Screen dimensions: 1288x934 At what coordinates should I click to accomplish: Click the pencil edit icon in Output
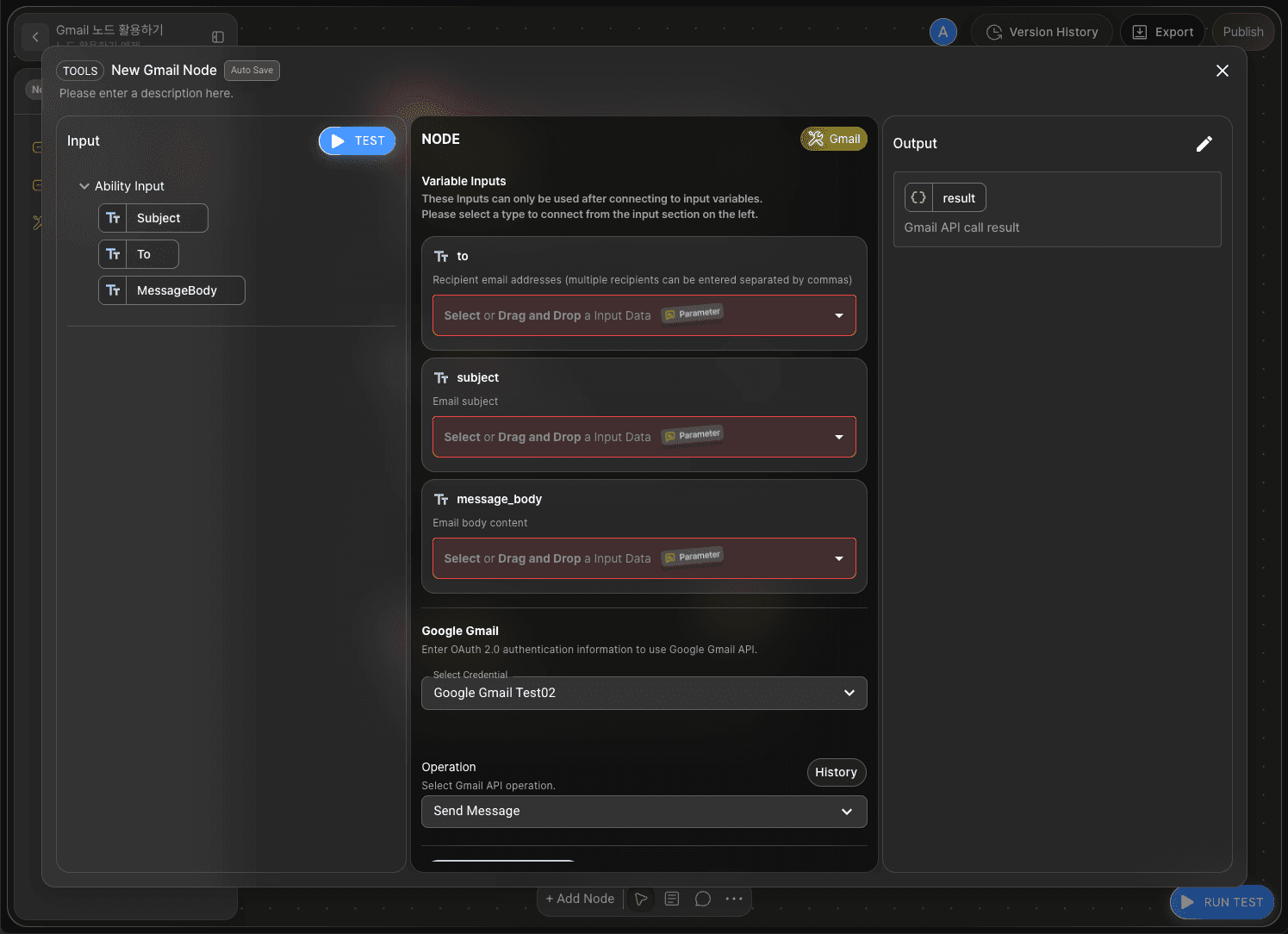(1204, 144)
